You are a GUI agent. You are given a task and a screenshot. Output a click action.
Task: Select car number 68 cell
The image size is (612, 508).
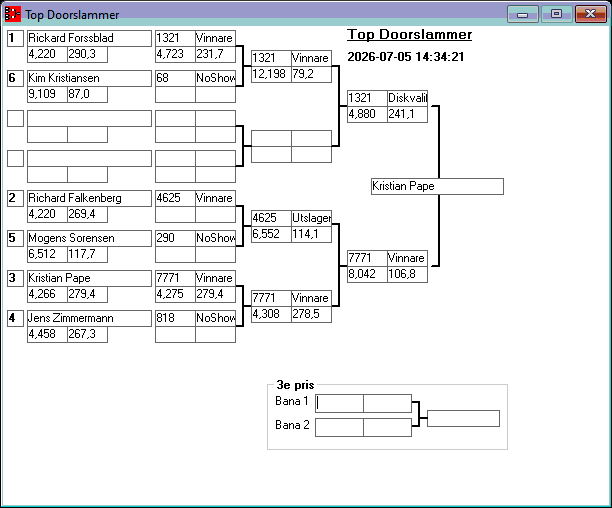click(x=175, y=78)
